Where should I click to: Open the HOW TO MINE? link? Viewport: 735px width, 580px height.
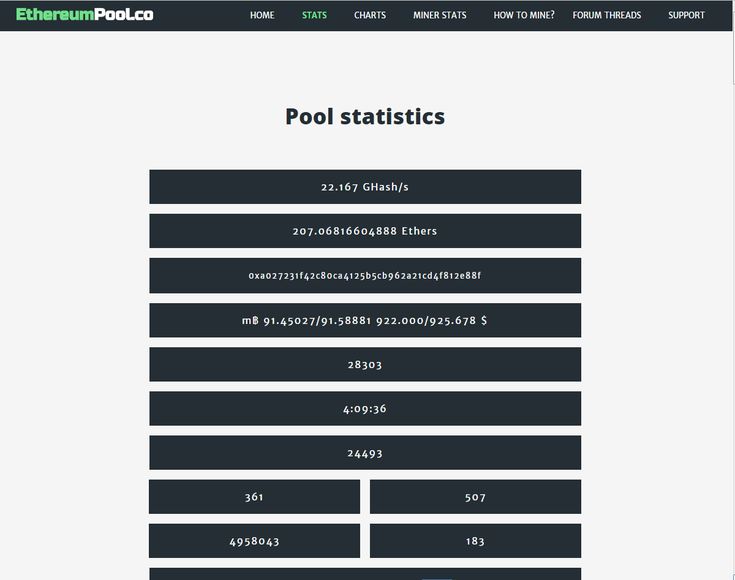pyautogui.click(x=524, y=15)
